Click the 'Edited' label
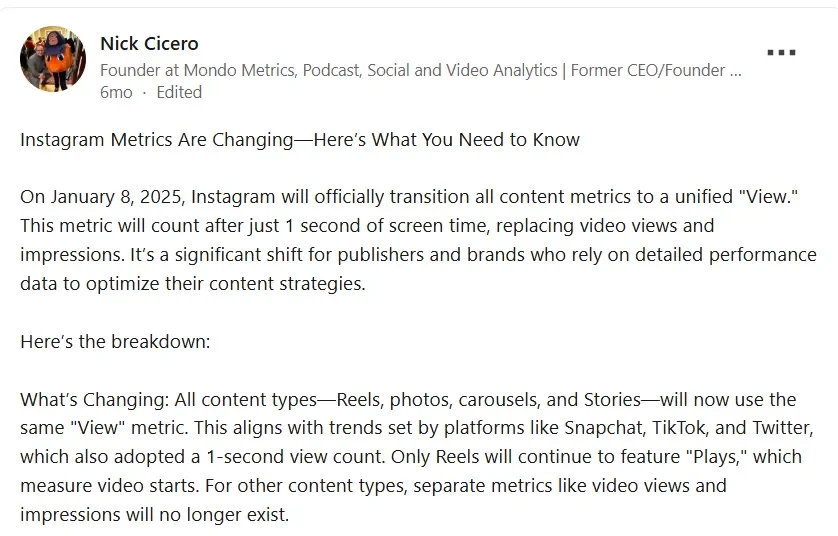The width and height of the screenshot is (838, 536). tap(179, 92)
